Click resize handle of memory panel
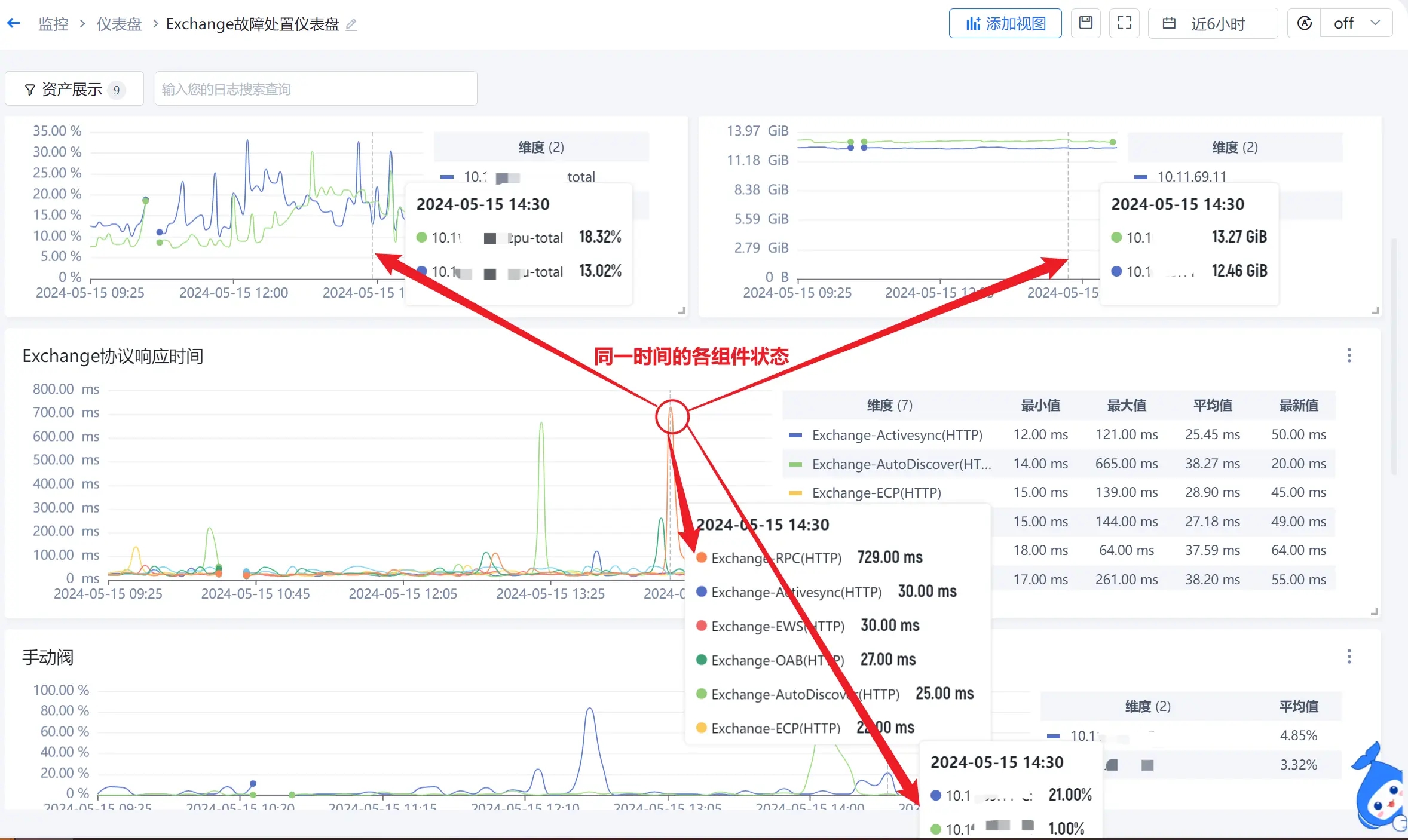 click(x=1375, y=310)
